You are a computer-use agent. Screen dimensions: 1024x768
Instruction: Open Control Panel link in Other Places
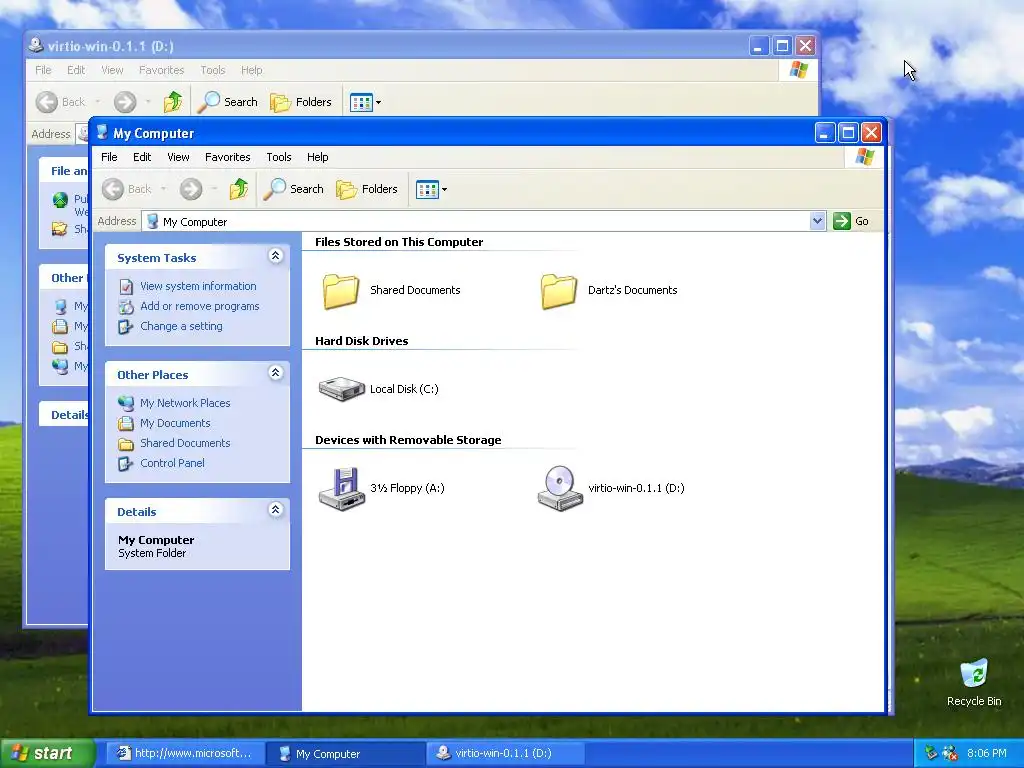click(x=172, y=463)
